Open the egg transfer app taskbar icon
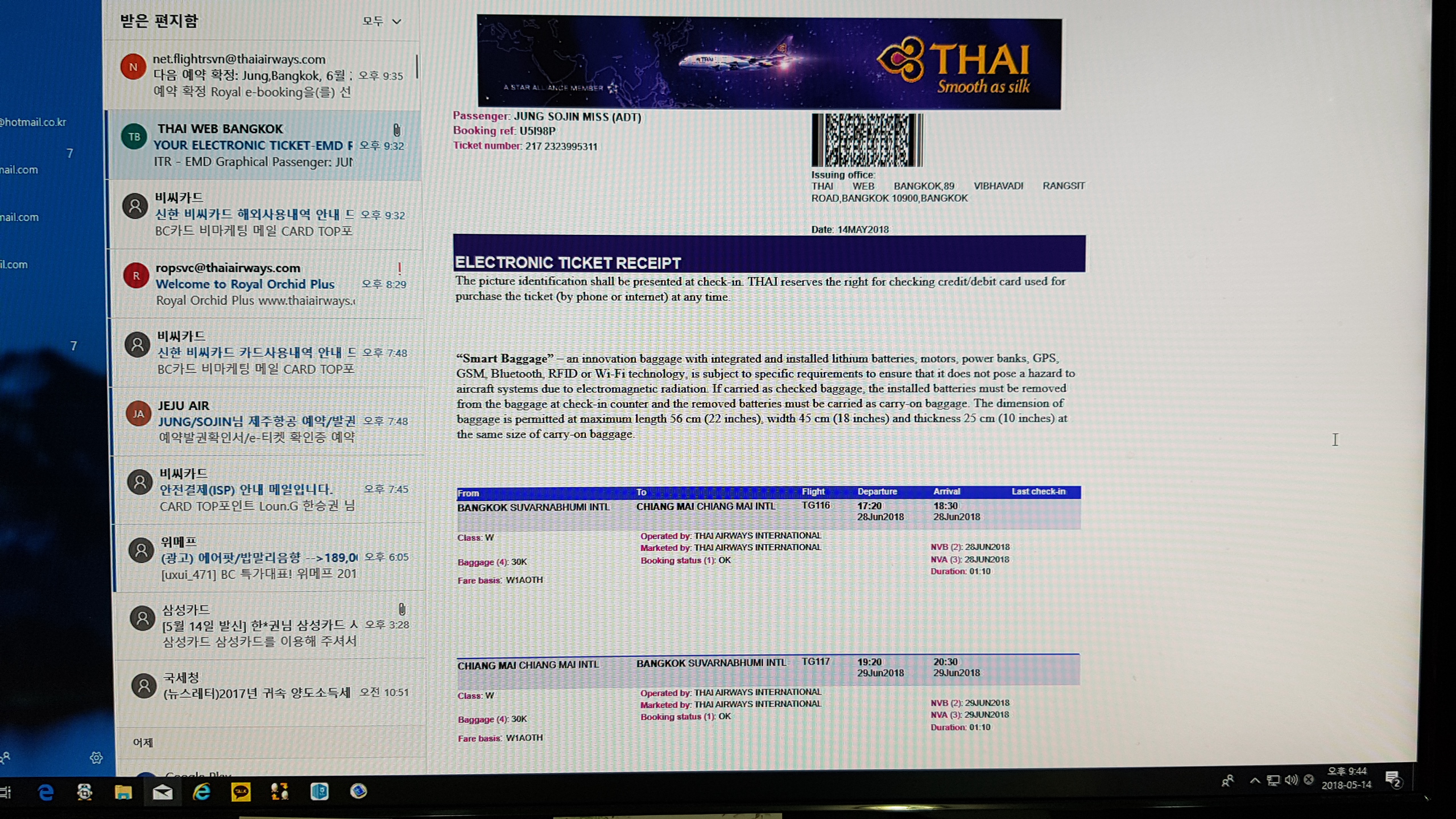The height and width of the screenshot is (819, 1456). coord(279,792)
